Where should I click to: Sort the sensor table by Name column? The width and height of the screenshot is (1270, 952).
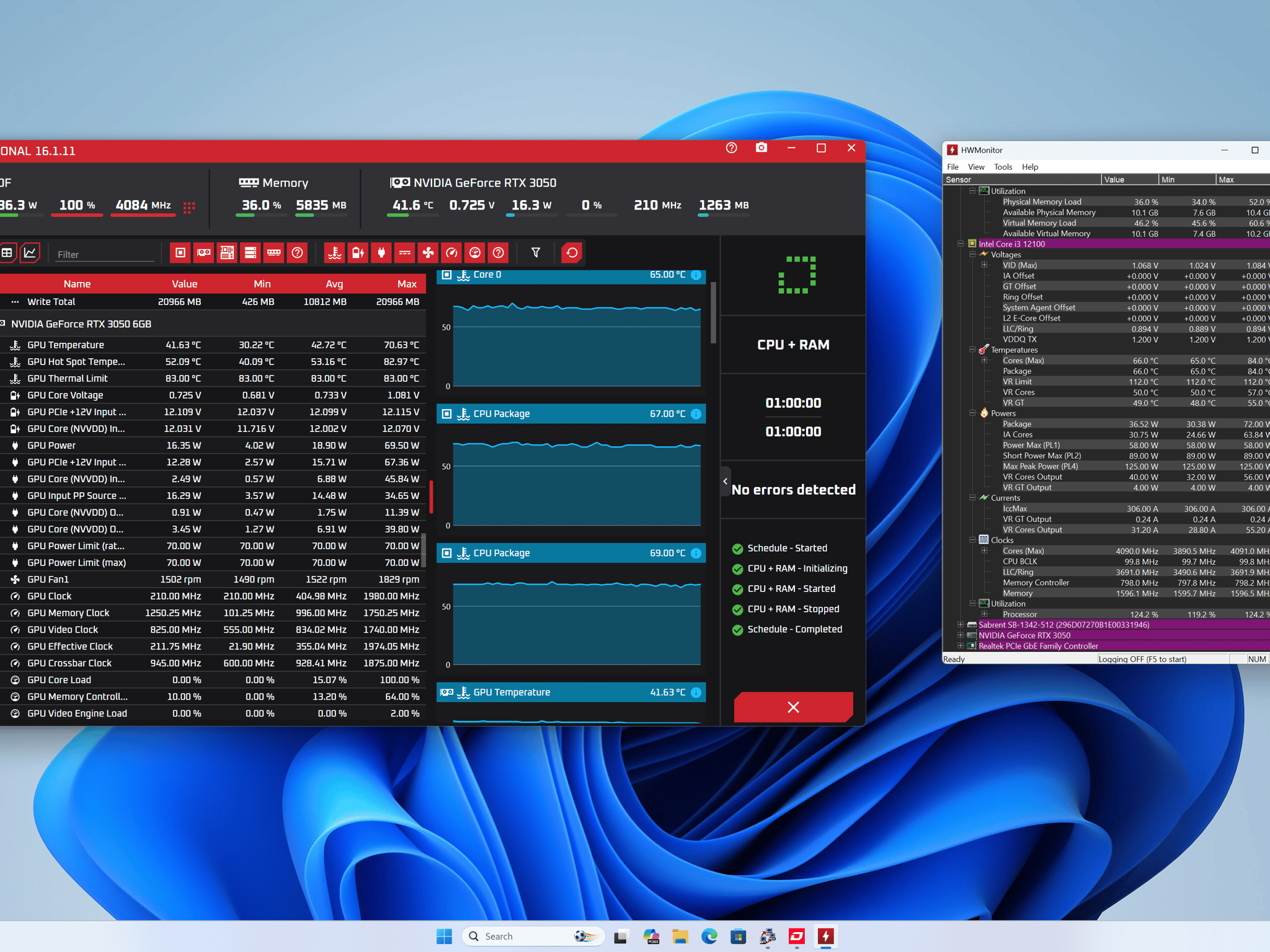pos(77,284)
